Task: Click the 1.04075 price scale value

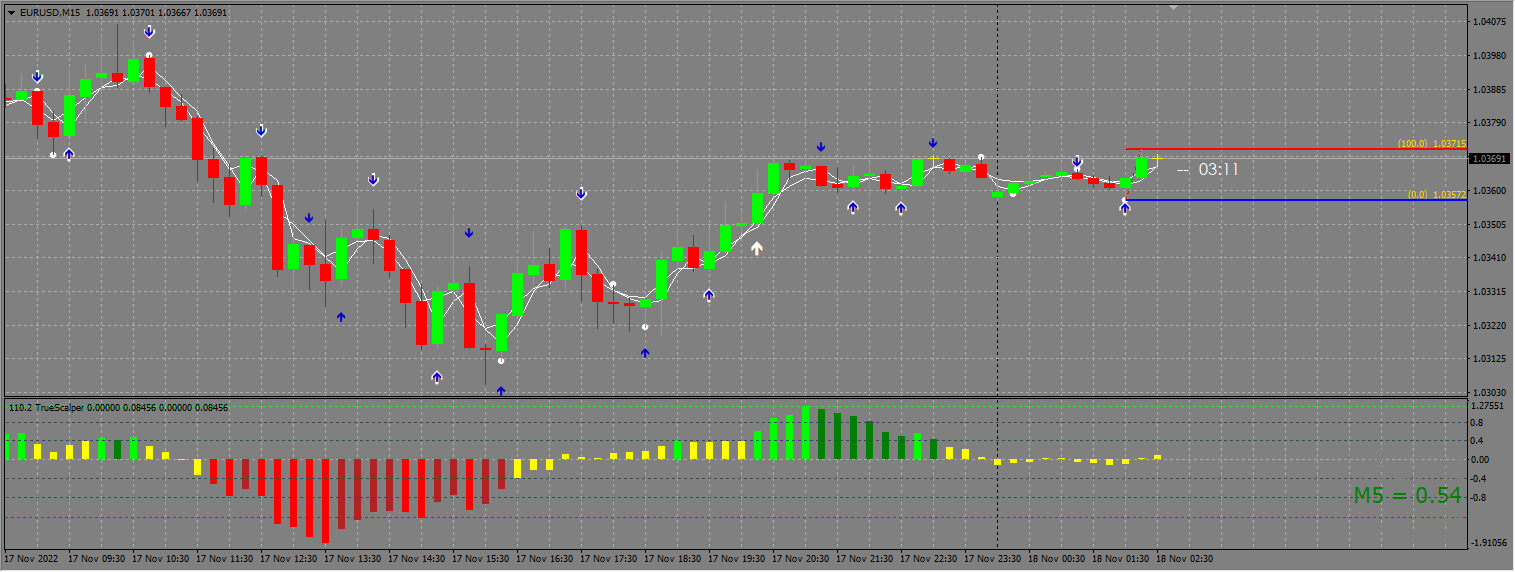Action: (x=1490, y=21)
